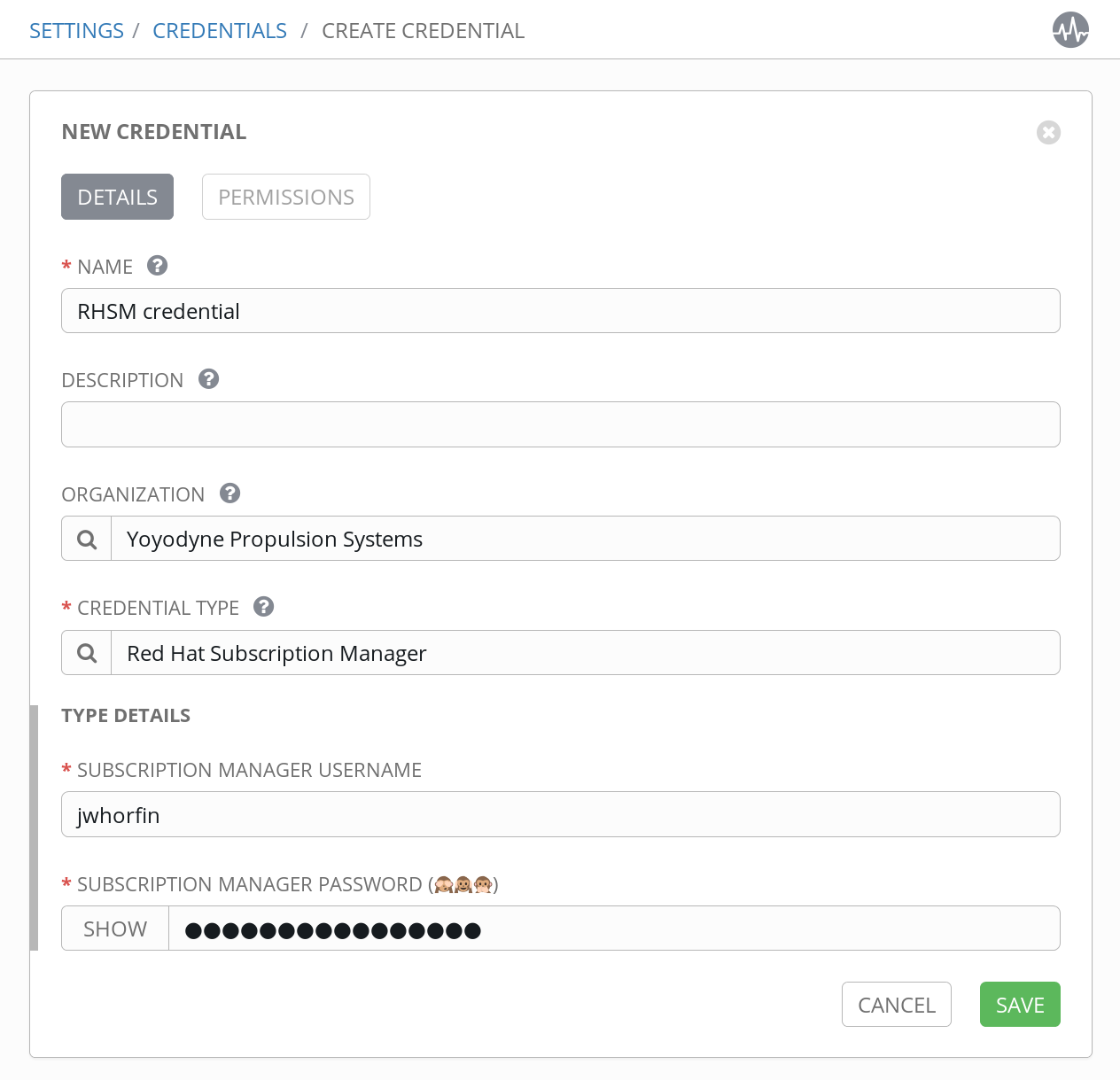Open the activity stream icon
1120x1080 pixels.
[1070, 30]
